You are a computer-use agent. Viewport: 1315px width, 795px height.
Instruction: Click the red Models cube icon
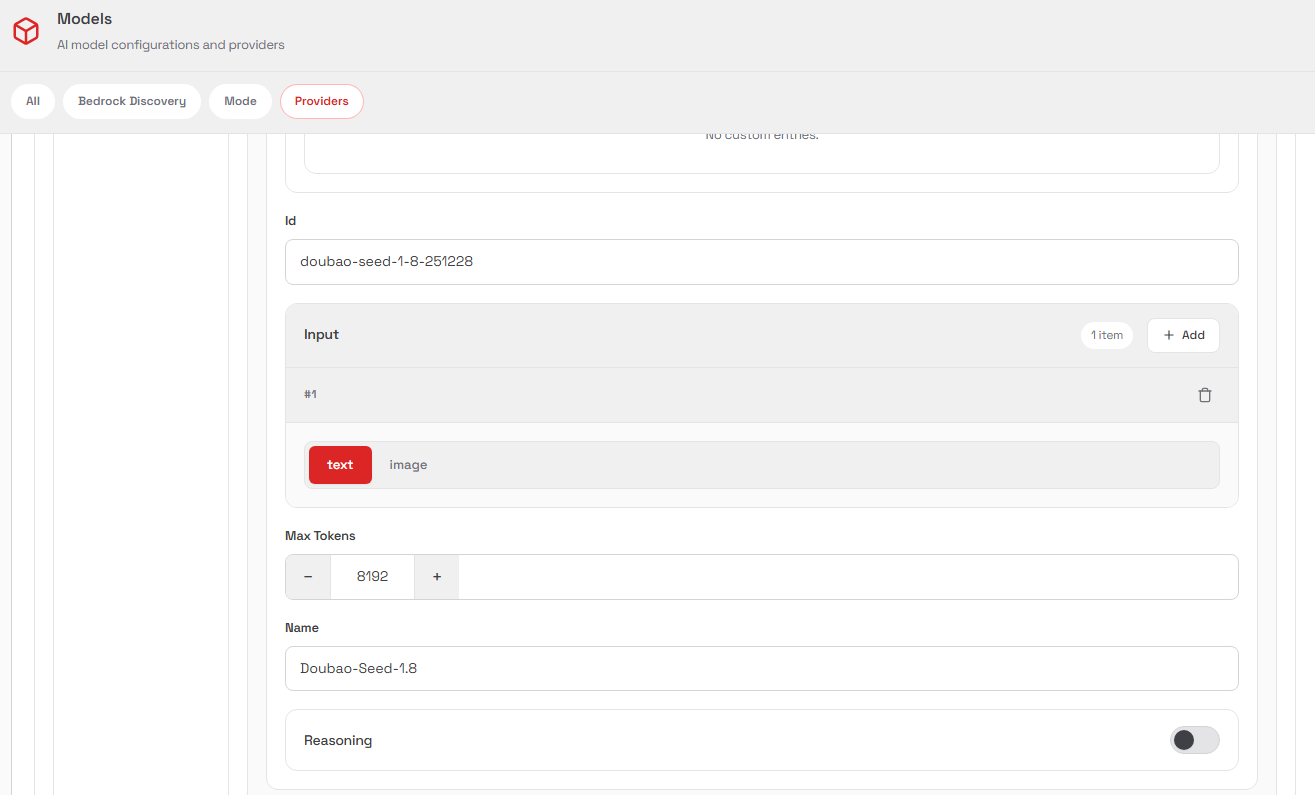click(26, 31)
